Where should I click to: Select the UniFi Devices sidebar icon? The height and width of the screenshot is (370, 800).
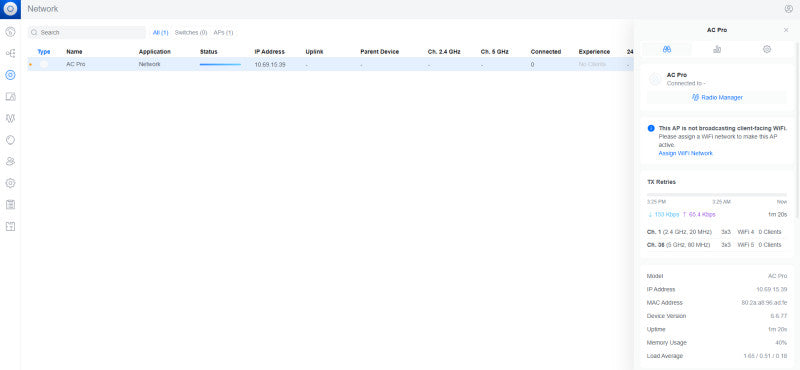pos(10,75)
